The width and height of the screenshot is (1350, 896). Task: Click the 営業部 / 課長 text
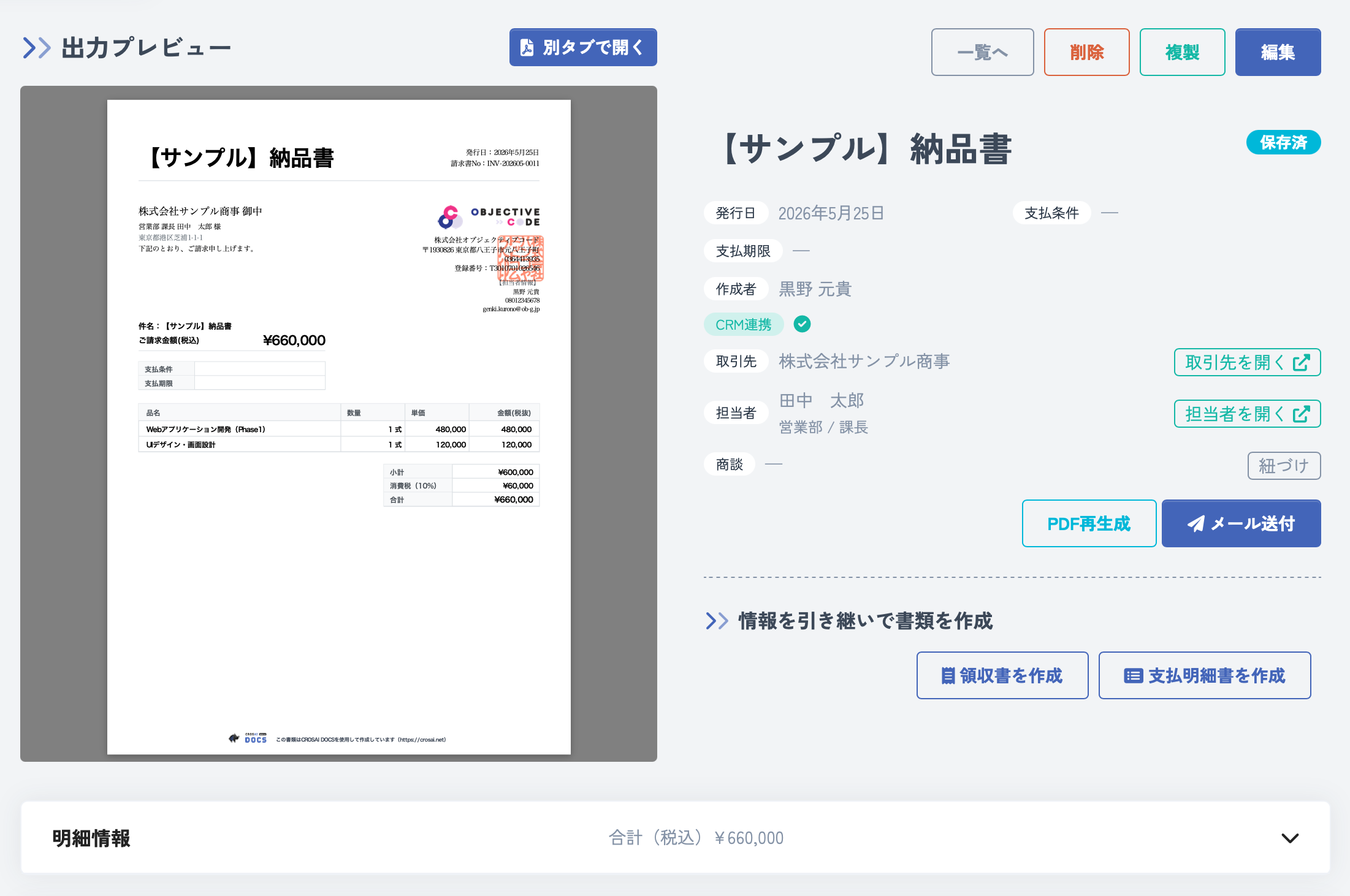click(823, 428)
